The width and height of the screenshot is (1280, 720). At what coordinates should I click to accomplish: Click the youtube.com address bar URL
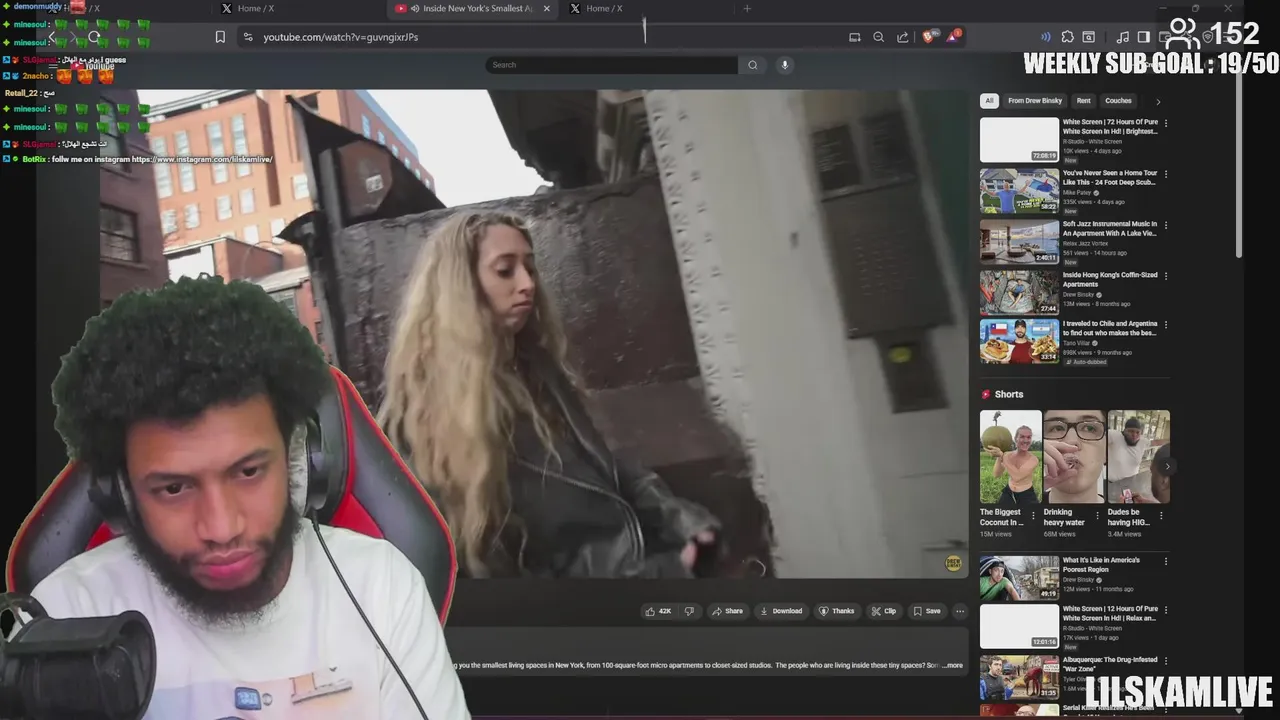(x=341, y=37)
